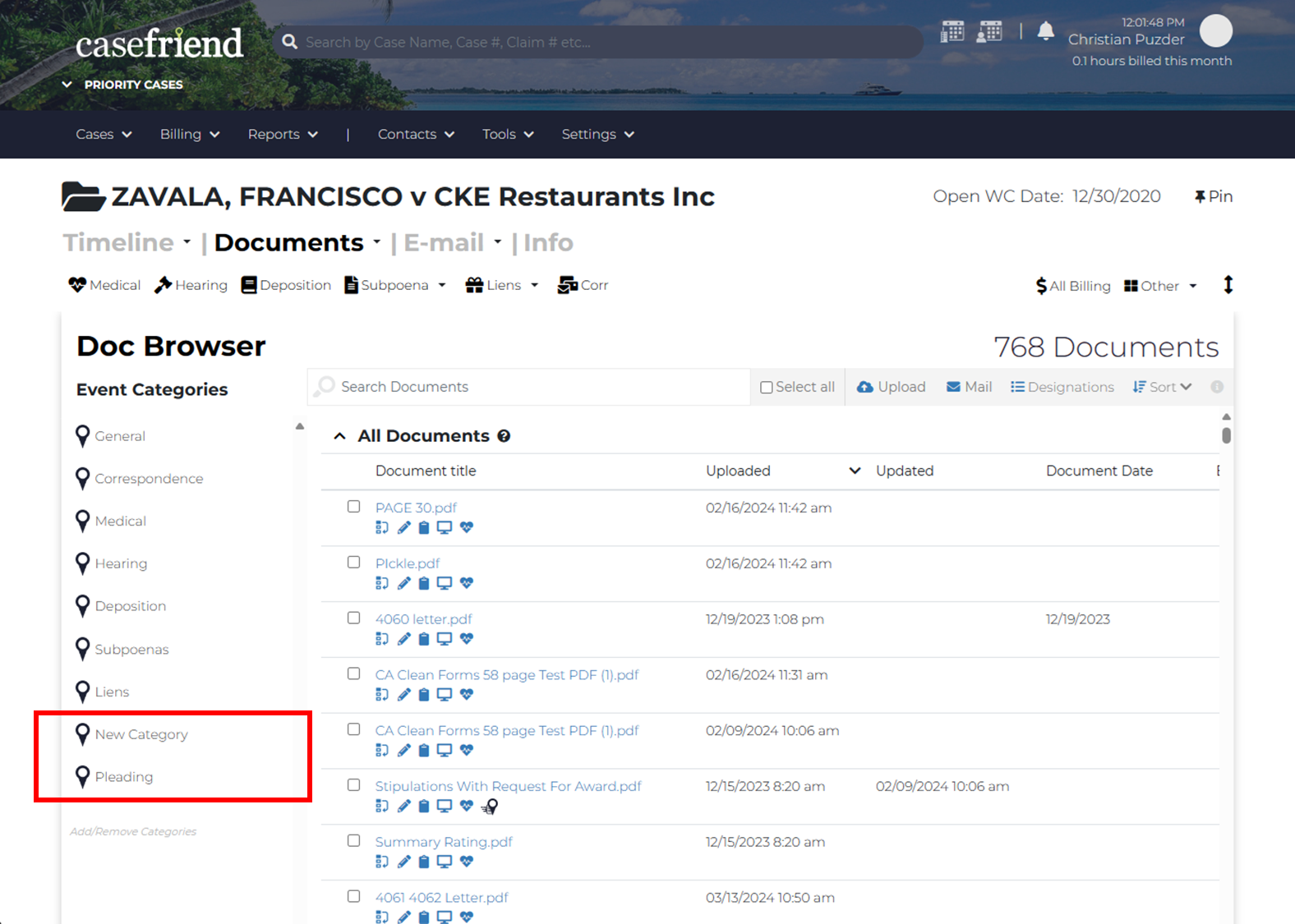Tick the Summary Rating.pdf checkbox
Viewport: 1295px width, 924px height.
tap(353, 841)
